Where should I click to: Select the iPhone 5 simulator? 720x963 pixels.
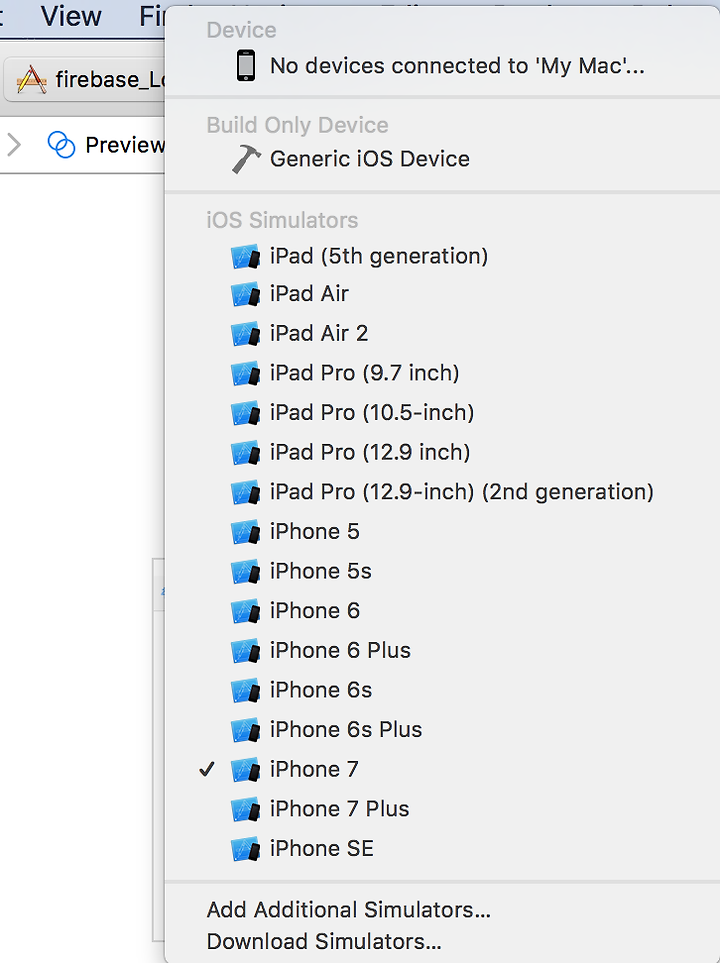(442, 532)
